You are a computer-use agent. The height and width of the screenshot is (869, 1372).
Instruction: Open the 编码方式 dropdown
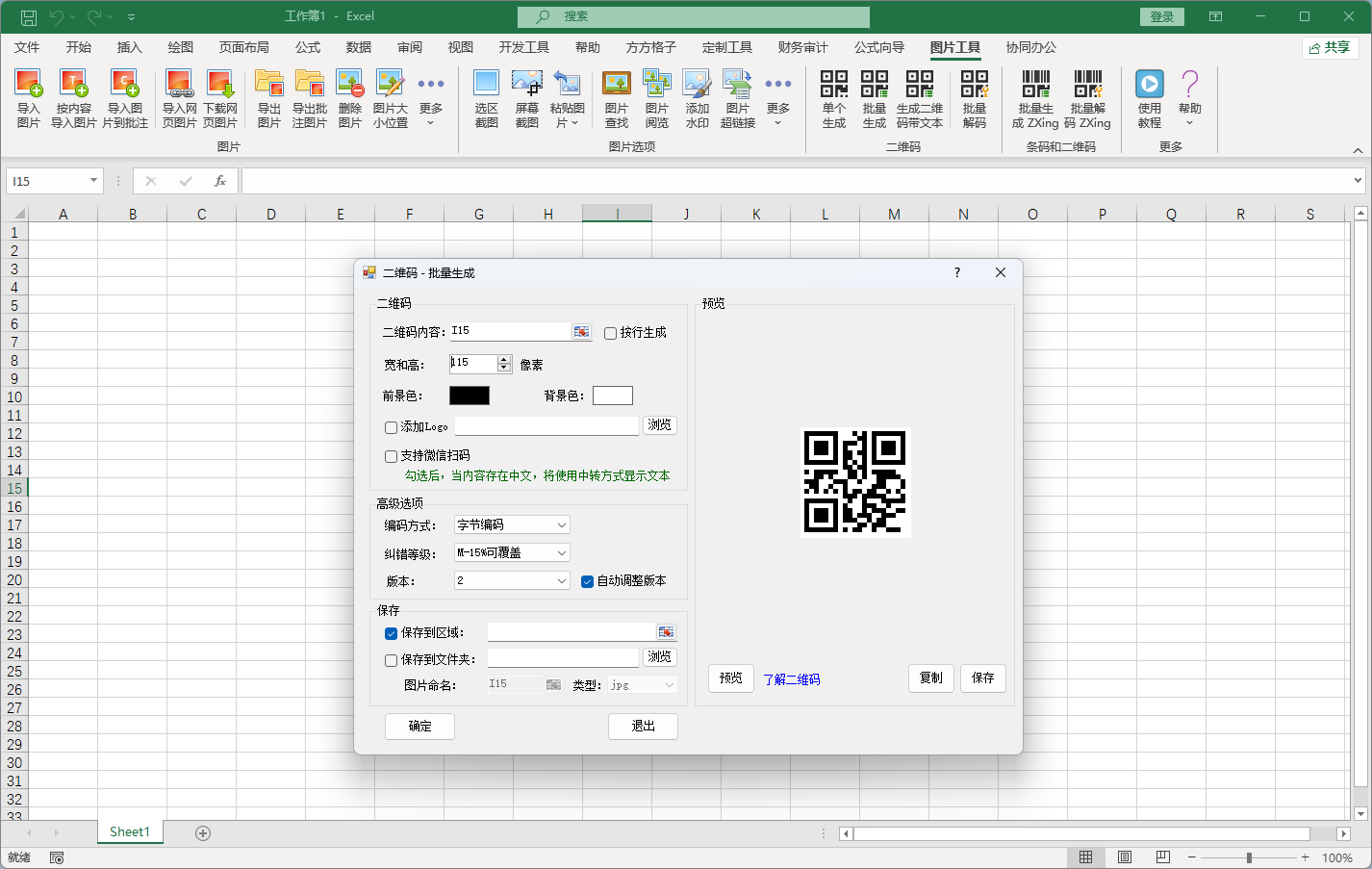click(x=512, y=524)
